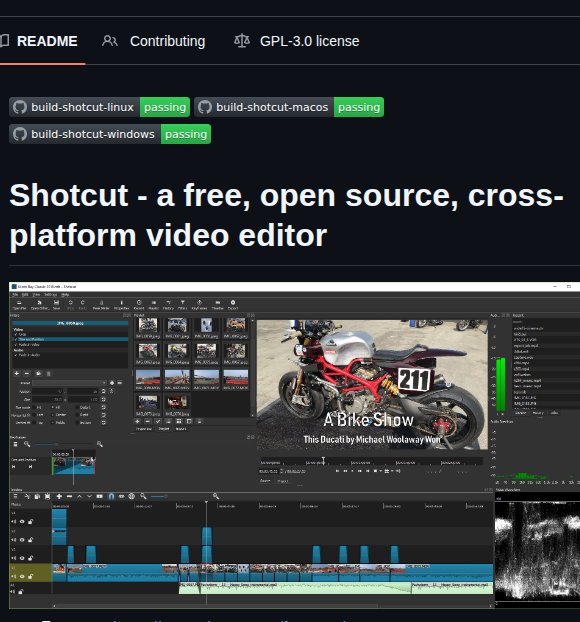Open the GPL-3.0 license tab
The image size is (580, 622).
(x=297, y=41)
